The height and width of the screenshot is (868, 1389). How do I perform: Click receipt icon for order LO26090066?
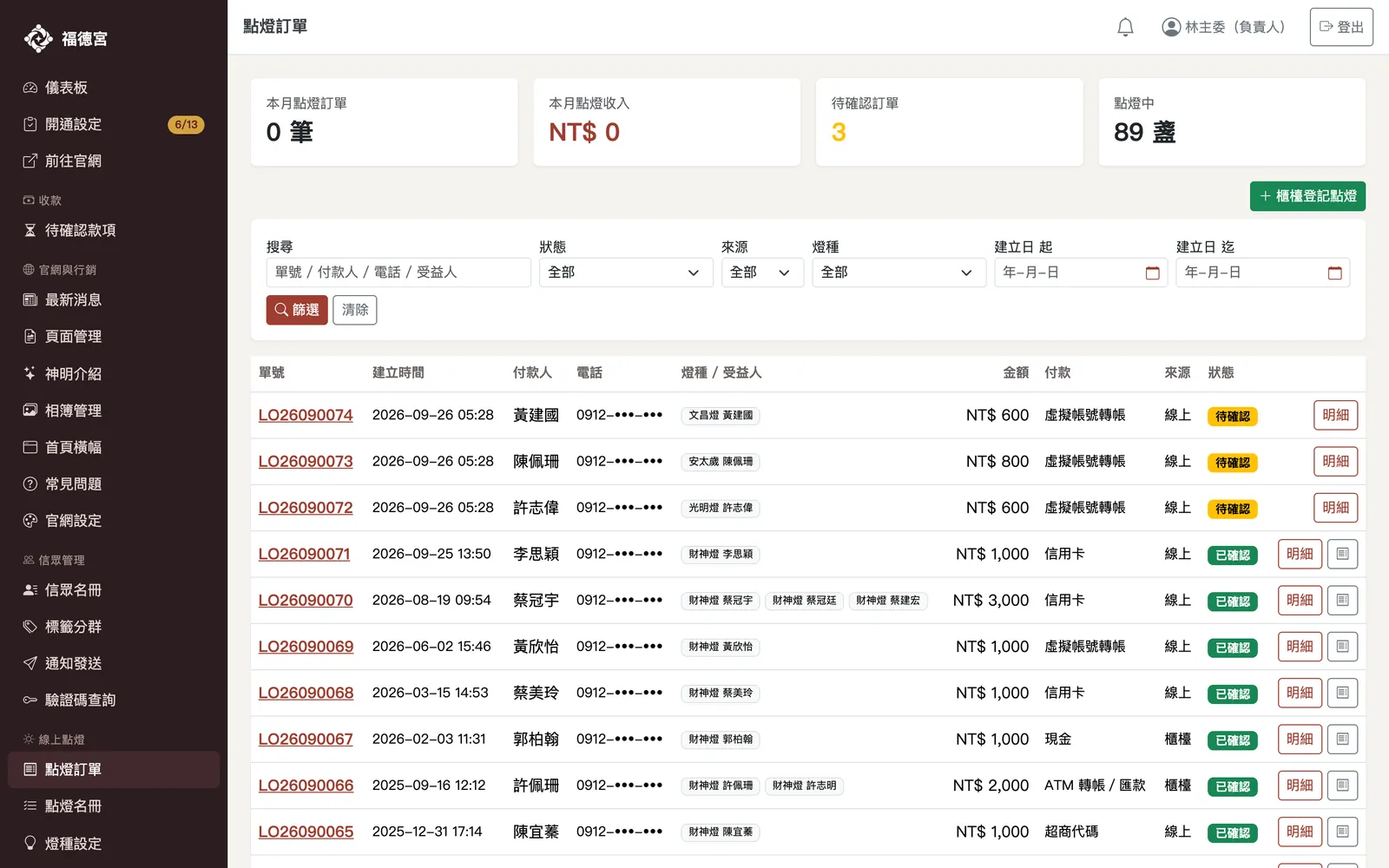[x=1342, y=786]
